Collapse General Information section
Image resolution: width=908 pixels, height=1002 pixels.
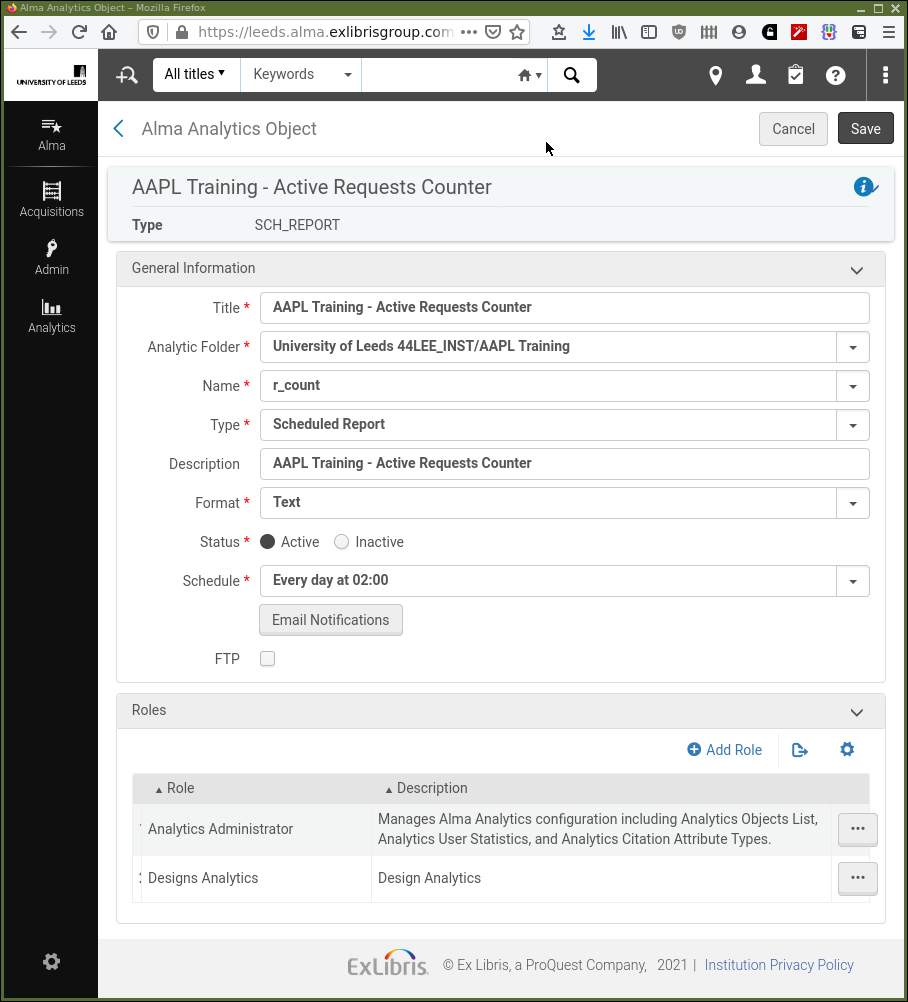tap(857, 270)
